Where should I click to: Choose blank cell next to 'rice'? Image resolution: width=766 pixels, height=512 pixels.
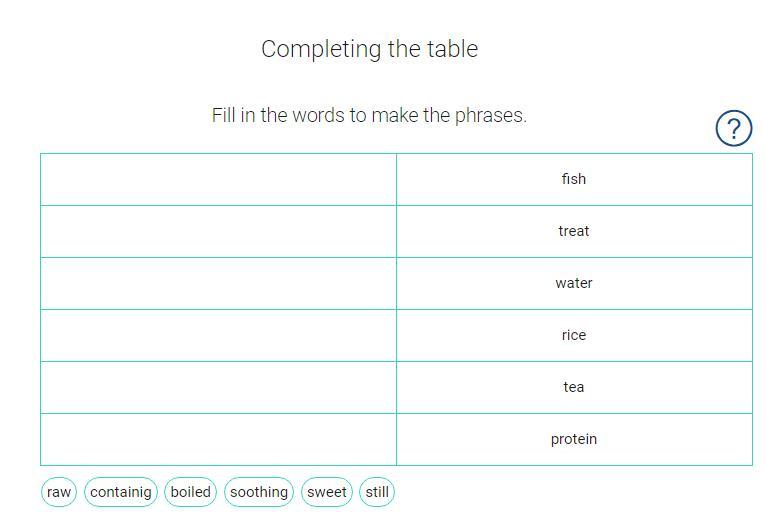(218, 336)
